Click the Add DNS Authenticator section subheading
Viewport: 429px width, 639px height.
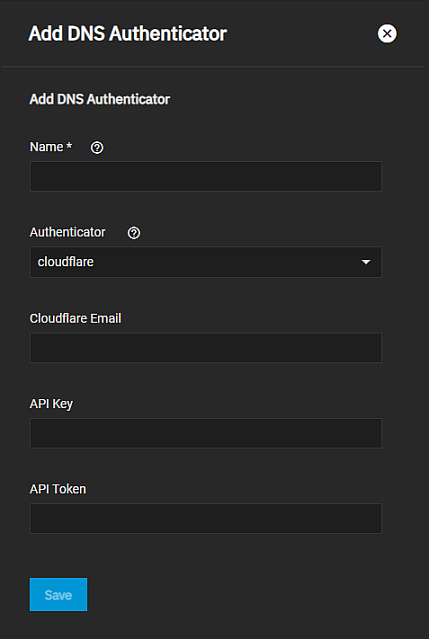coord(100,99)
